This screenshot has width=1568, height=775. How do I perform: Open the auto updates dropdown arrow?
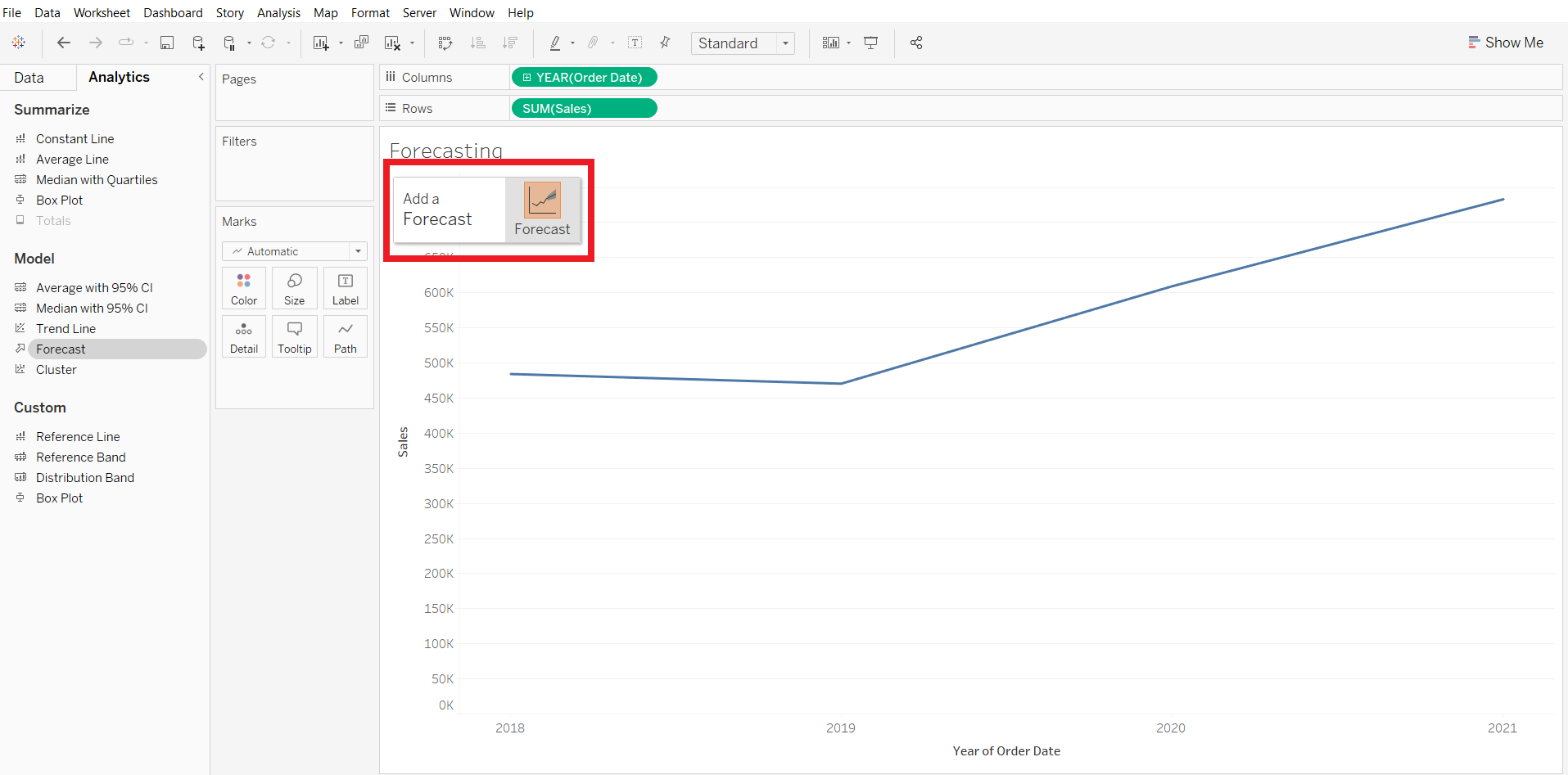coord(249,43)
